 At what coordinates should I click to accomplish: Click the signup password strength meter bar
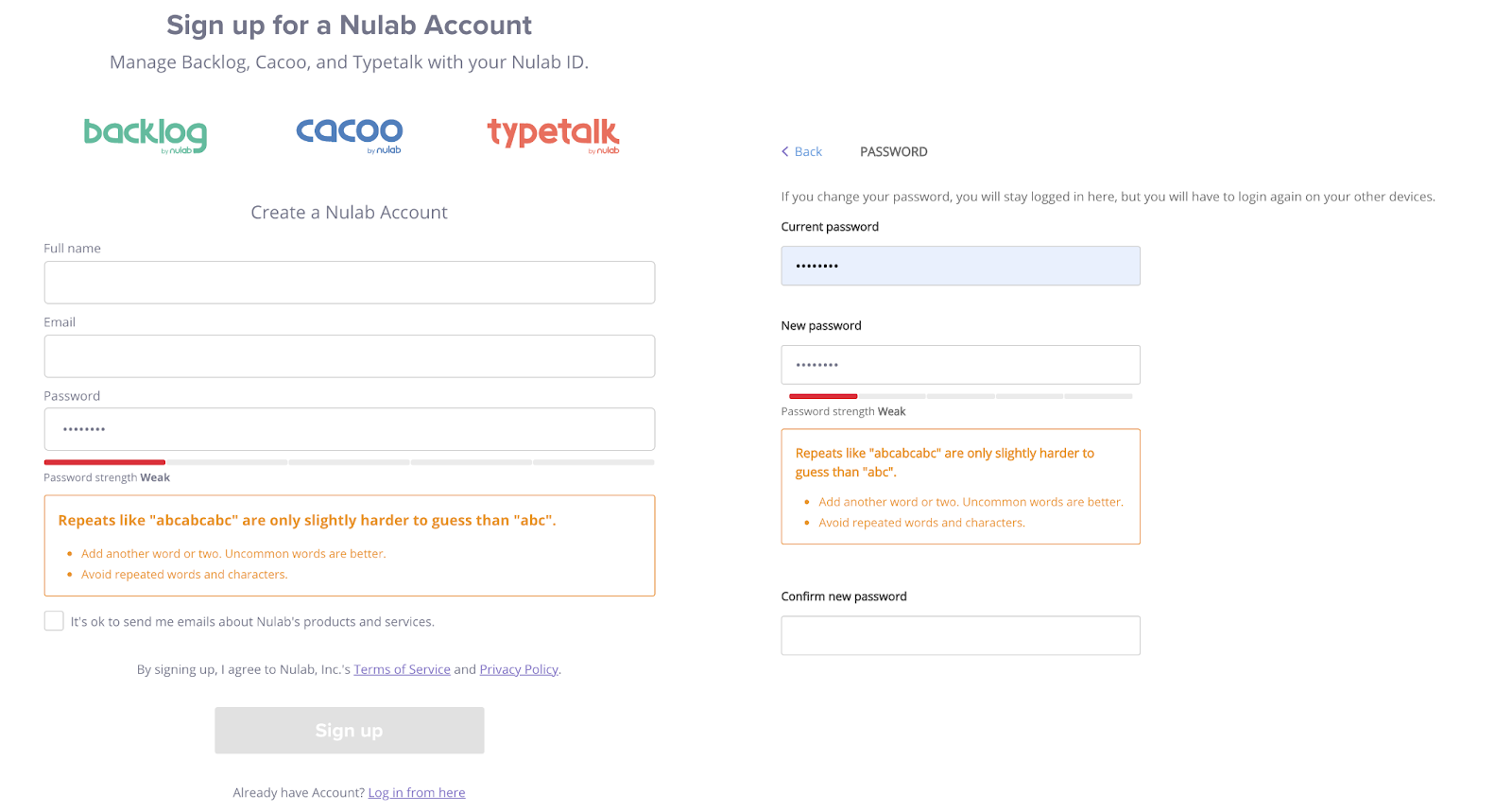pyautogui.click(x=350, y=462)
